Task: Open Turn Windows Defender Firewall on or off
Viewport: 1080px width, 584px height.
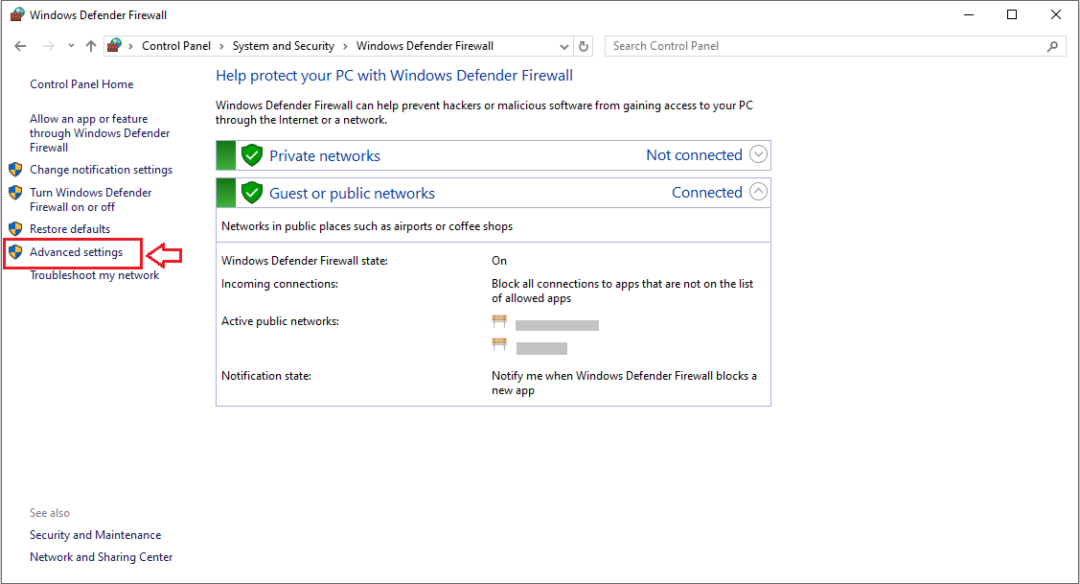Action: [x=90, y=200]
